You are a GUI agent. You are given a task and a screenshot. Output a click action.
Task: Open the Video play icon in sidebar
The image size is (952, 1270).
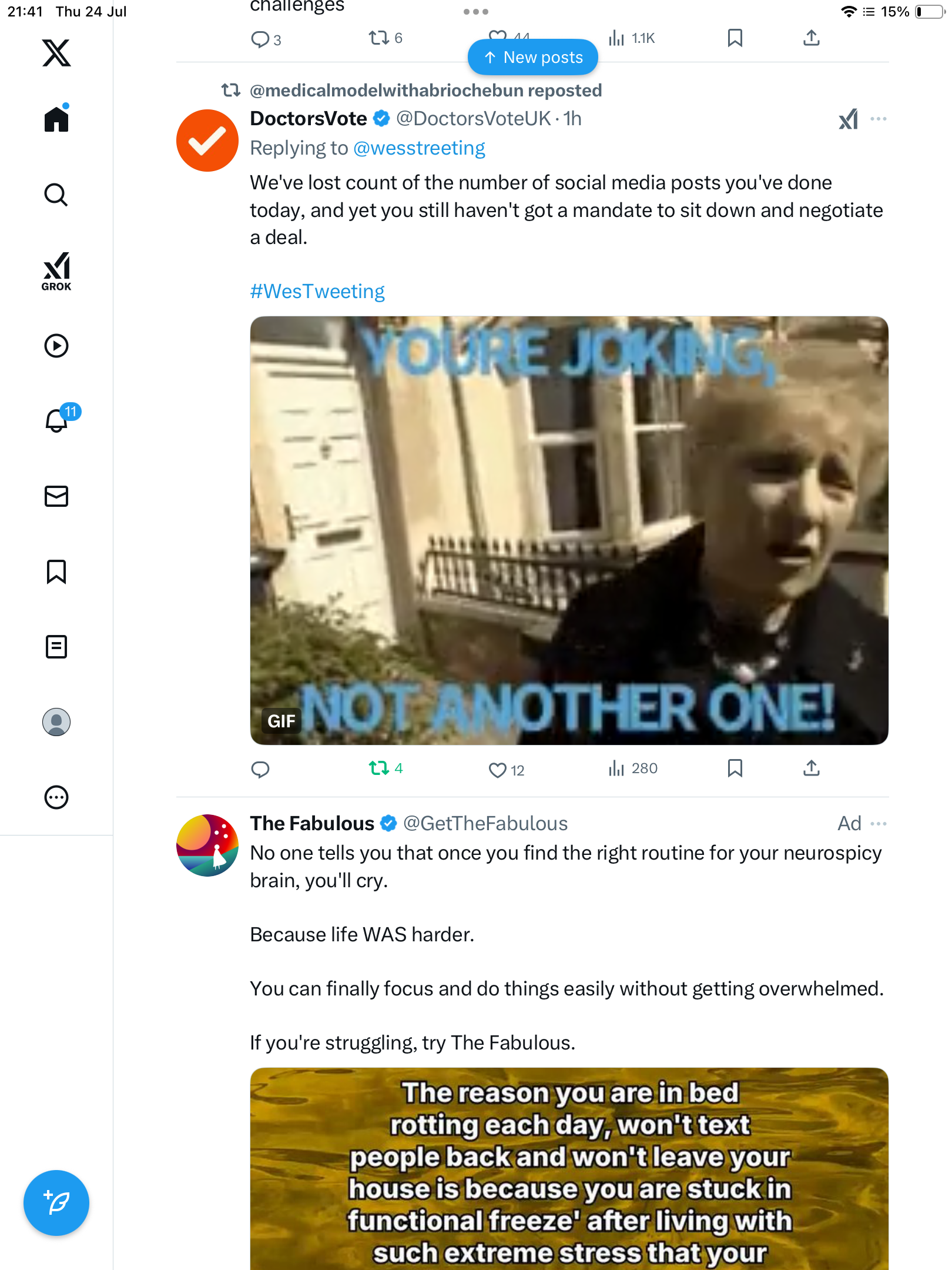click(x=56, y=346)
